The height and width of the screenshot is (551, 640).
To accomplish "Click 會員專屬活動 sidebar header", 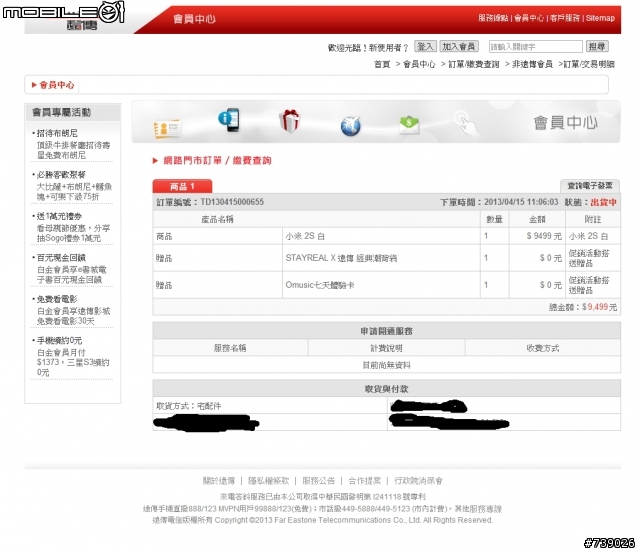I will point(61,112).
